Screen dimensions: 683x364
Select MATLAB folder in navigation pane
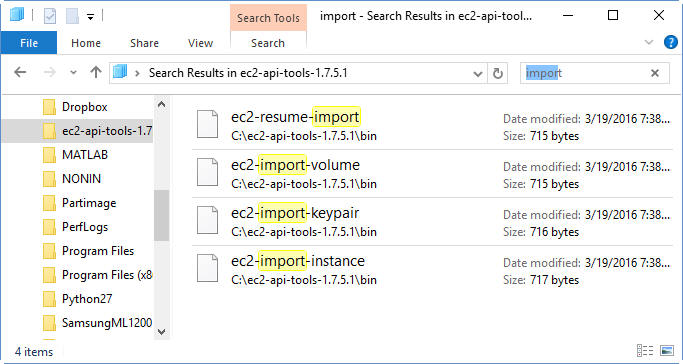pos(85,155)
